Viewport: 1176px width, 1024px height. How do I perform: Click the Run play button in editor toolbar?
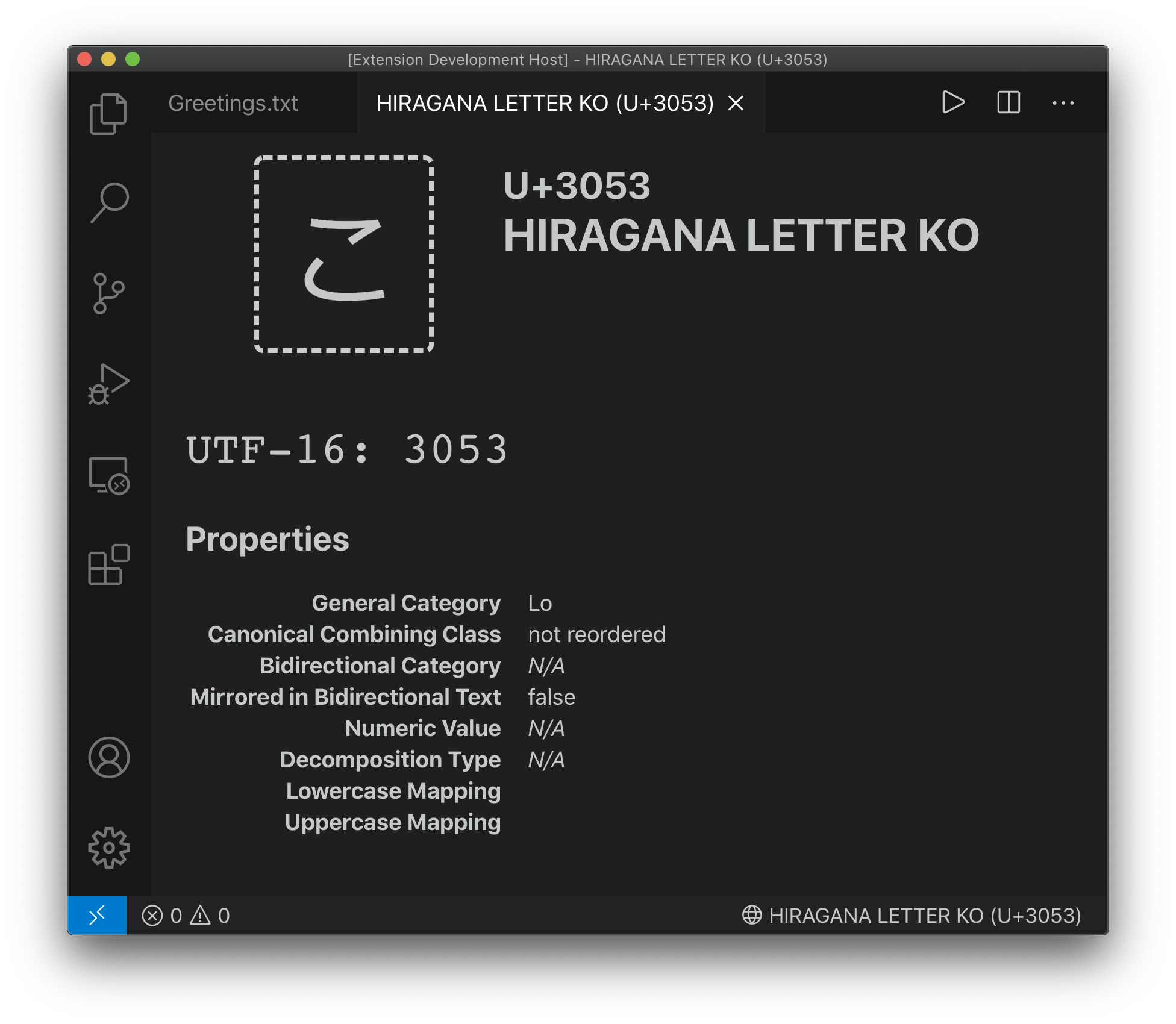[x=952, y=102]
